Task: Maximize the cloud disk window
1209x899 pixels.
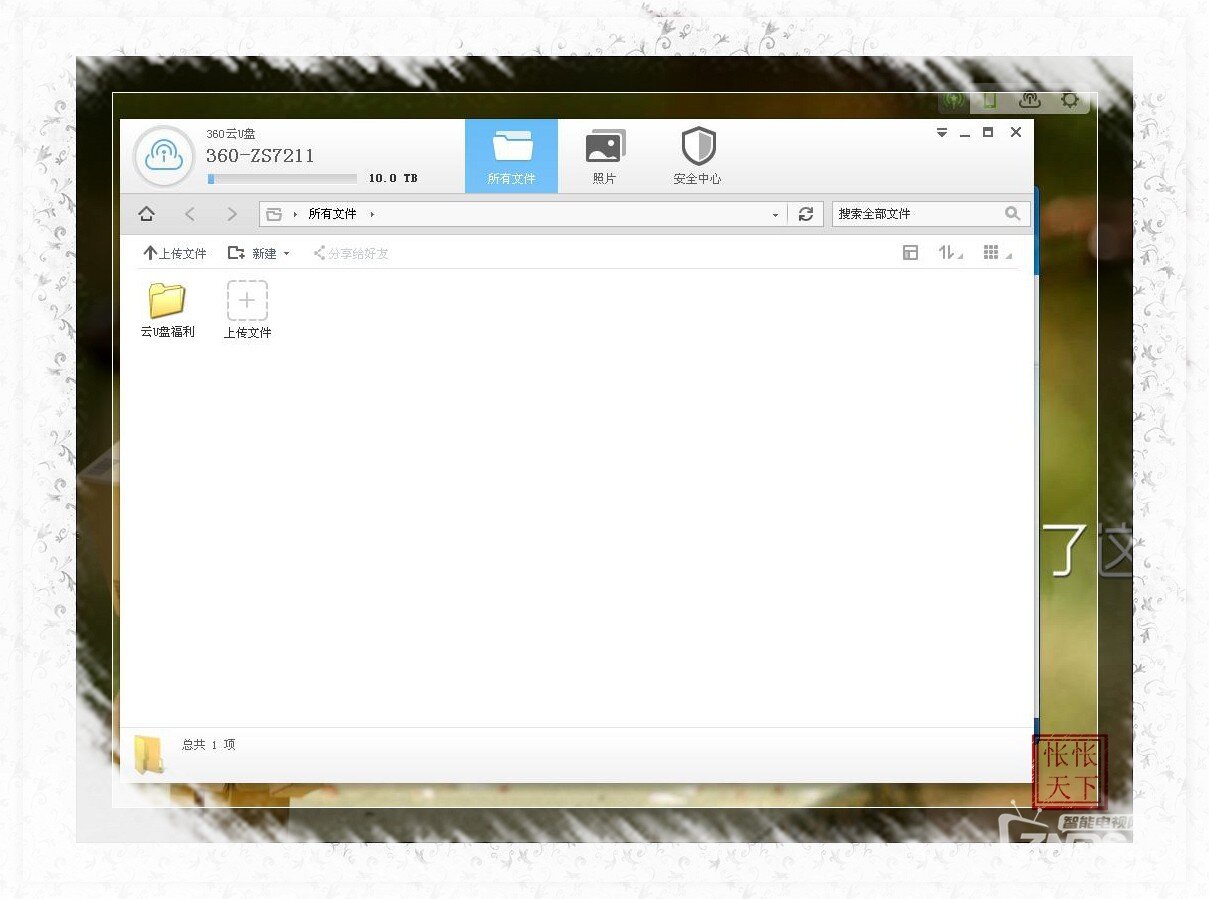Action: [x=988, y=132]
